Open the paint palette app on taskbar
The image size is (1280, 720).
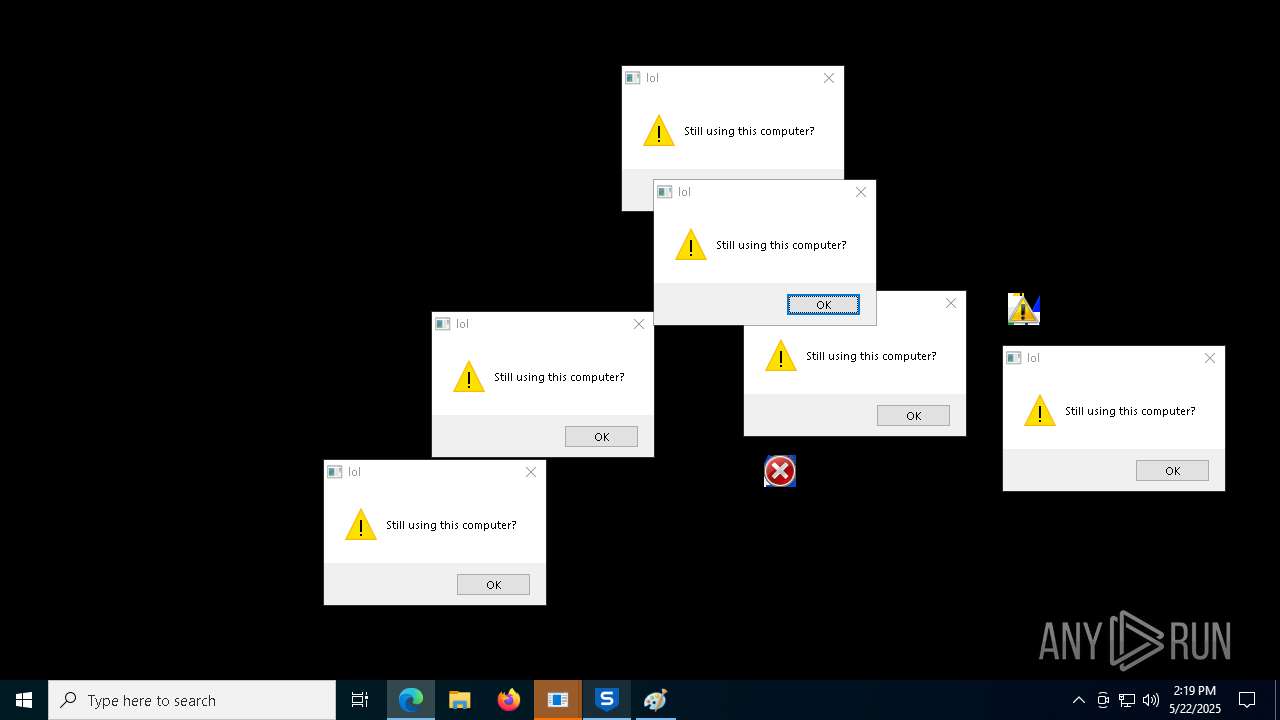coord(656,700)
